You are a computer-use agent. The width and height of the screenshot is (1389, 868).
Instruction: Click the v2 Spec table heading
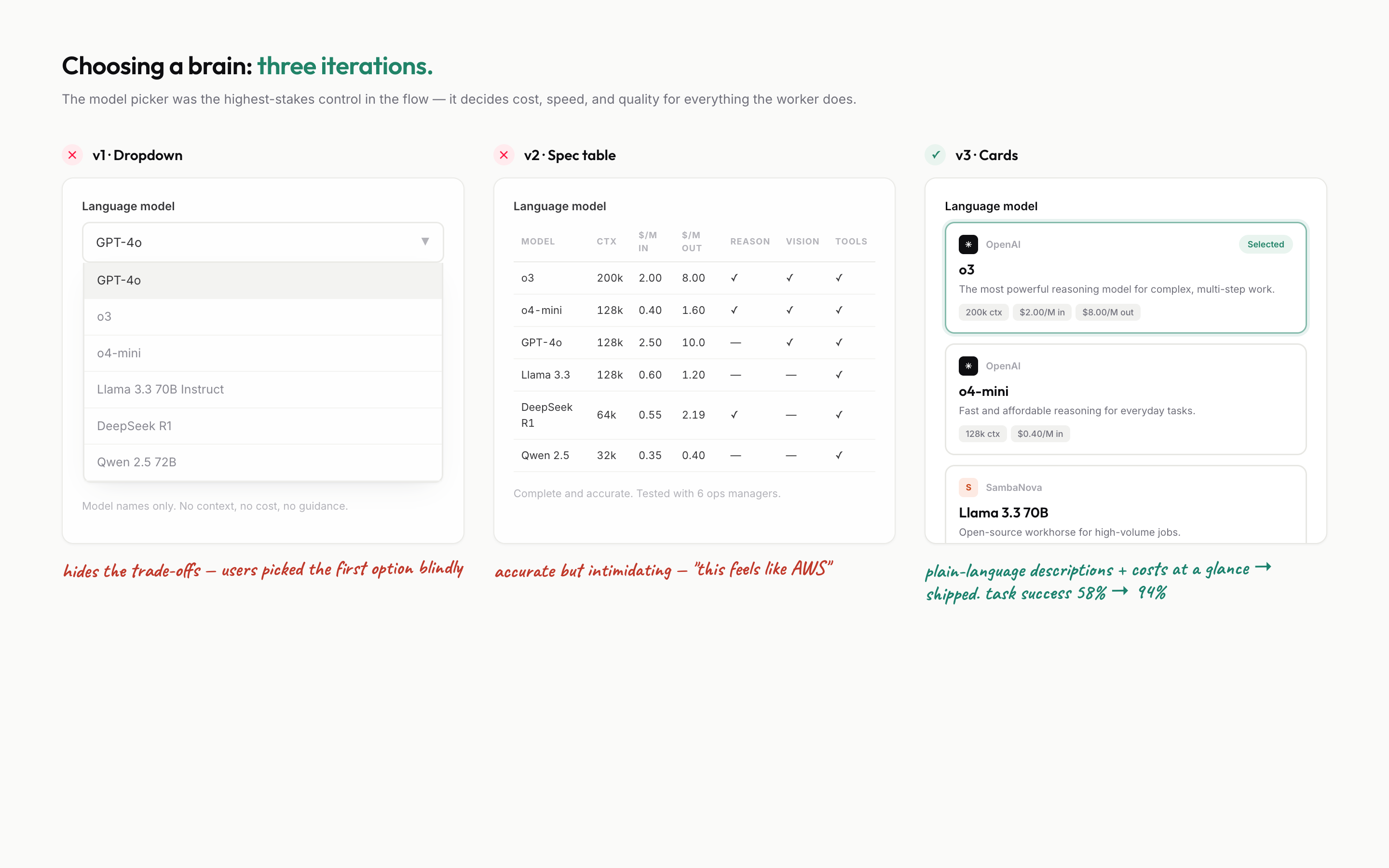tap(570, 156)
